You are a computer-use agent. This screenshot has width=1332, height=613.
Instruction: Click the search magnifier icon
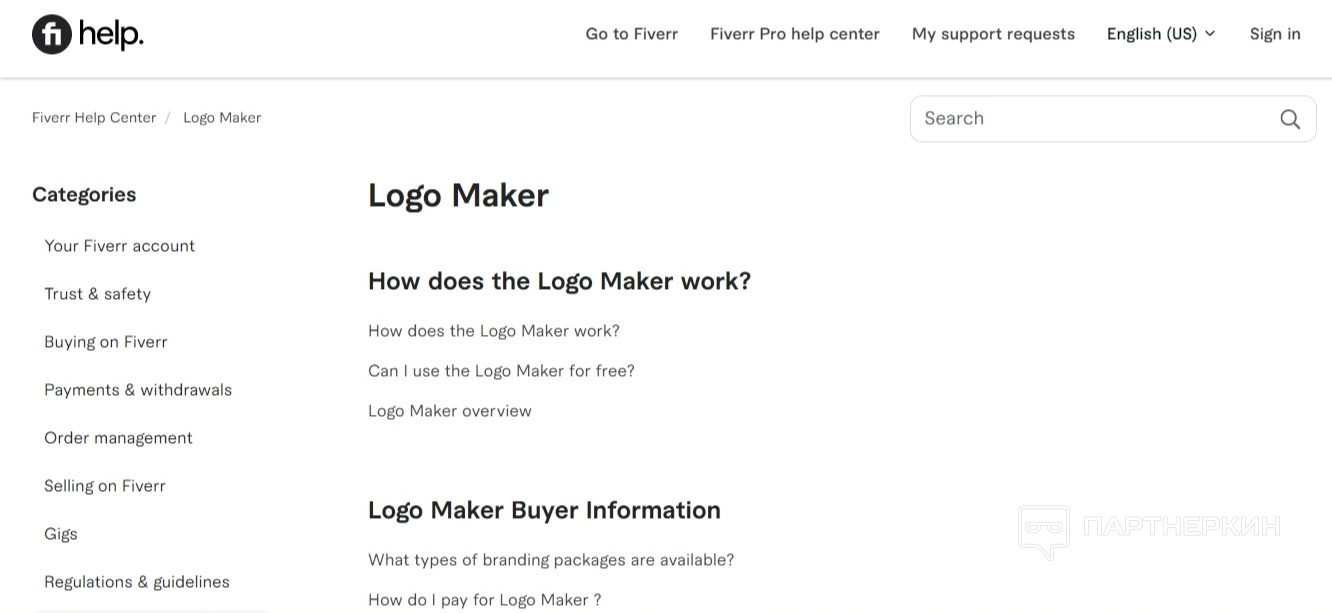coord(1290,119)
